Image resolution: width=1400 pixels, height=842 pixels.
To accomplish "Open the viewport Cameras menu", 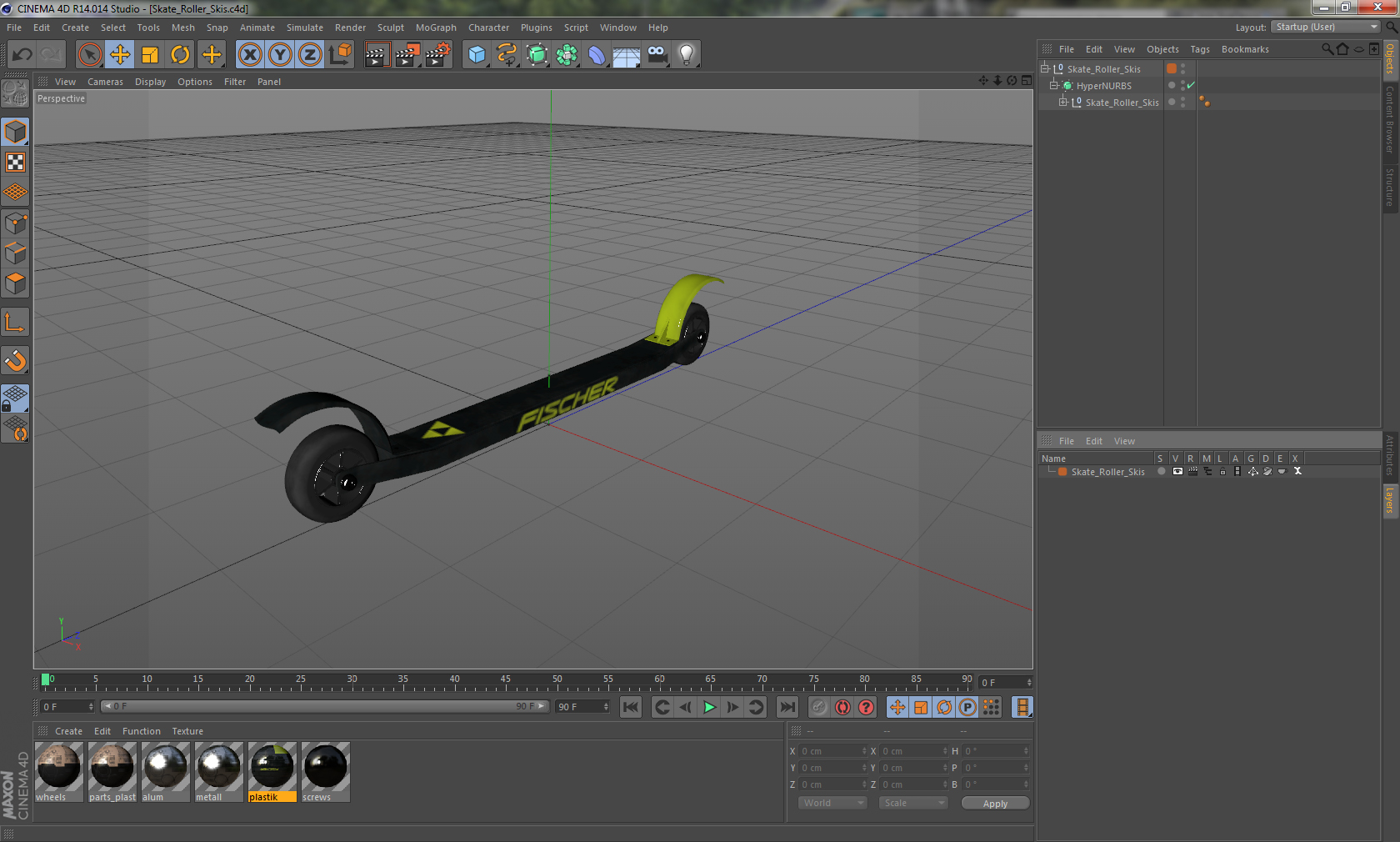I will (105, 82).
